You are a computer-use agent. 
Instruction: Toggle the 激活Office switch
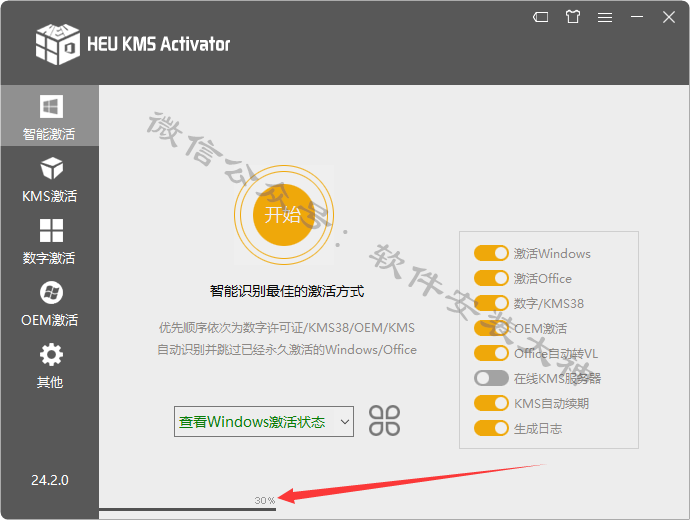click(491, 278)
